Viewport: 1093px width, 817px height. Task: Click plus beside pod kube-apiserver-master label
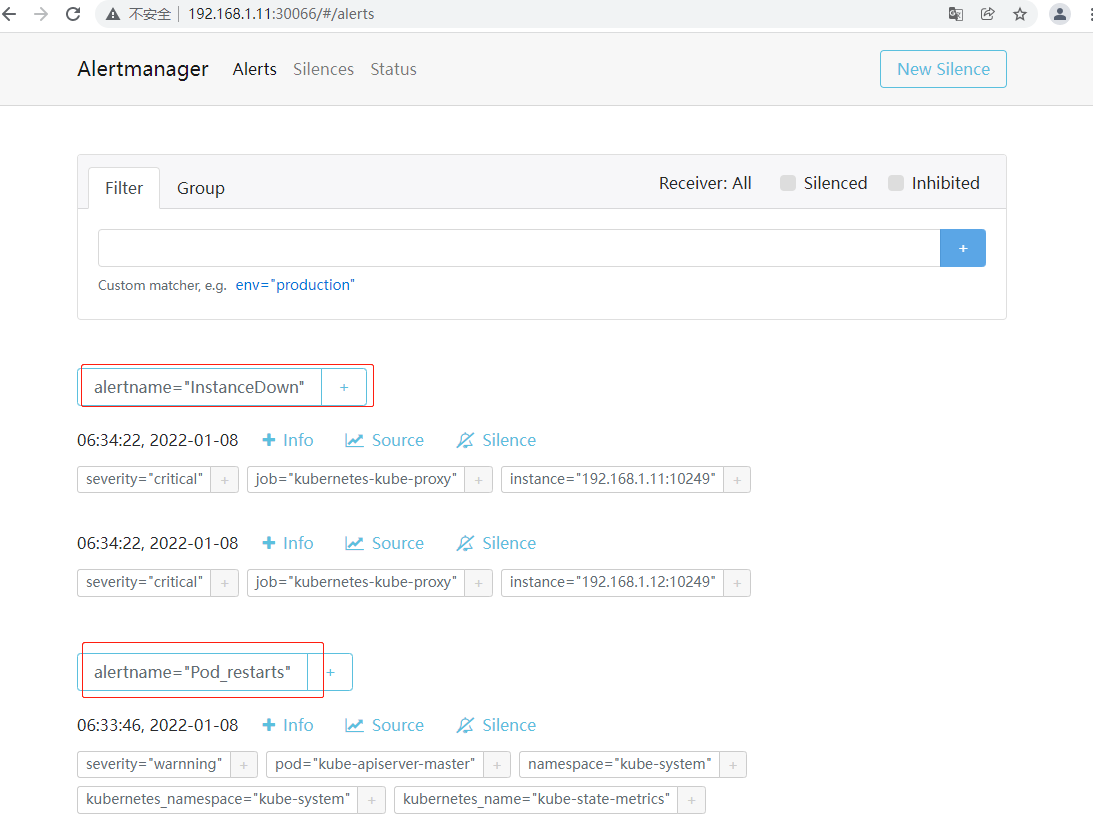(x=497, y=765)
